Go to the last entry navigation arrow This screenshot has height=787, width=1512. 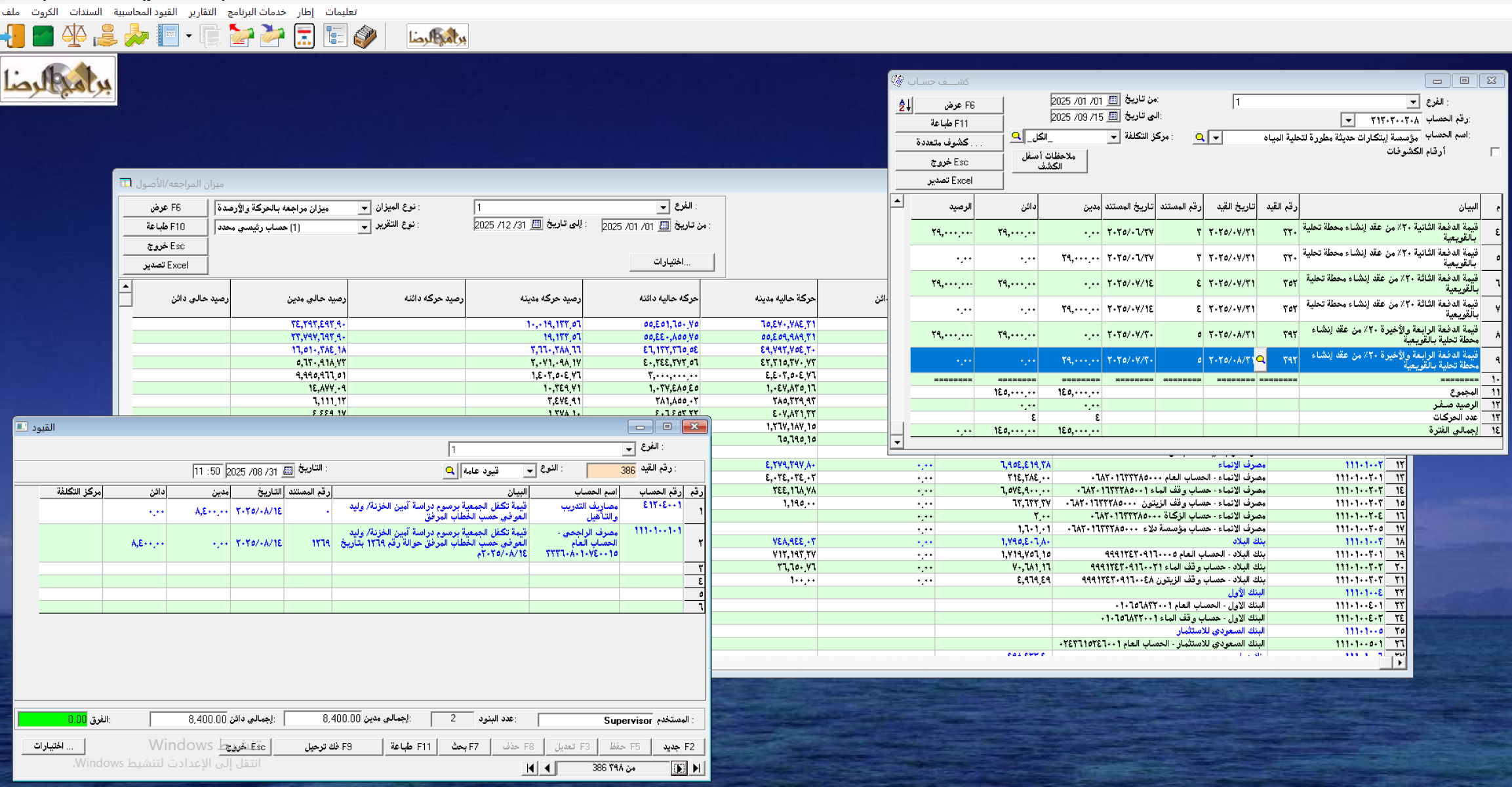(x=697, y=768)
